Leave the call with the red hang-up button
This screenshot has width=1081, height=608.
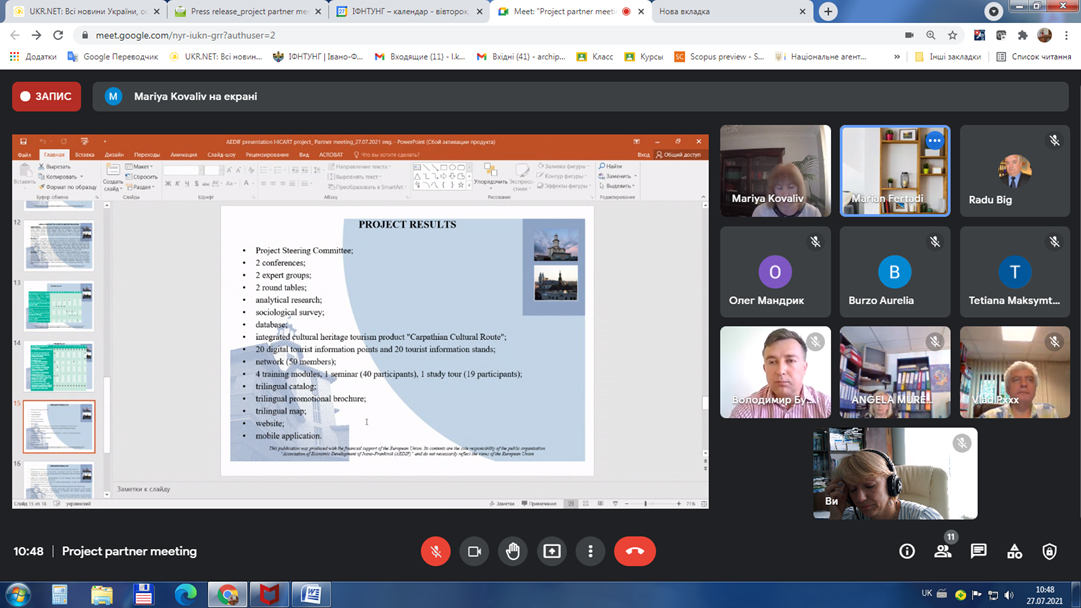(634, 551)
